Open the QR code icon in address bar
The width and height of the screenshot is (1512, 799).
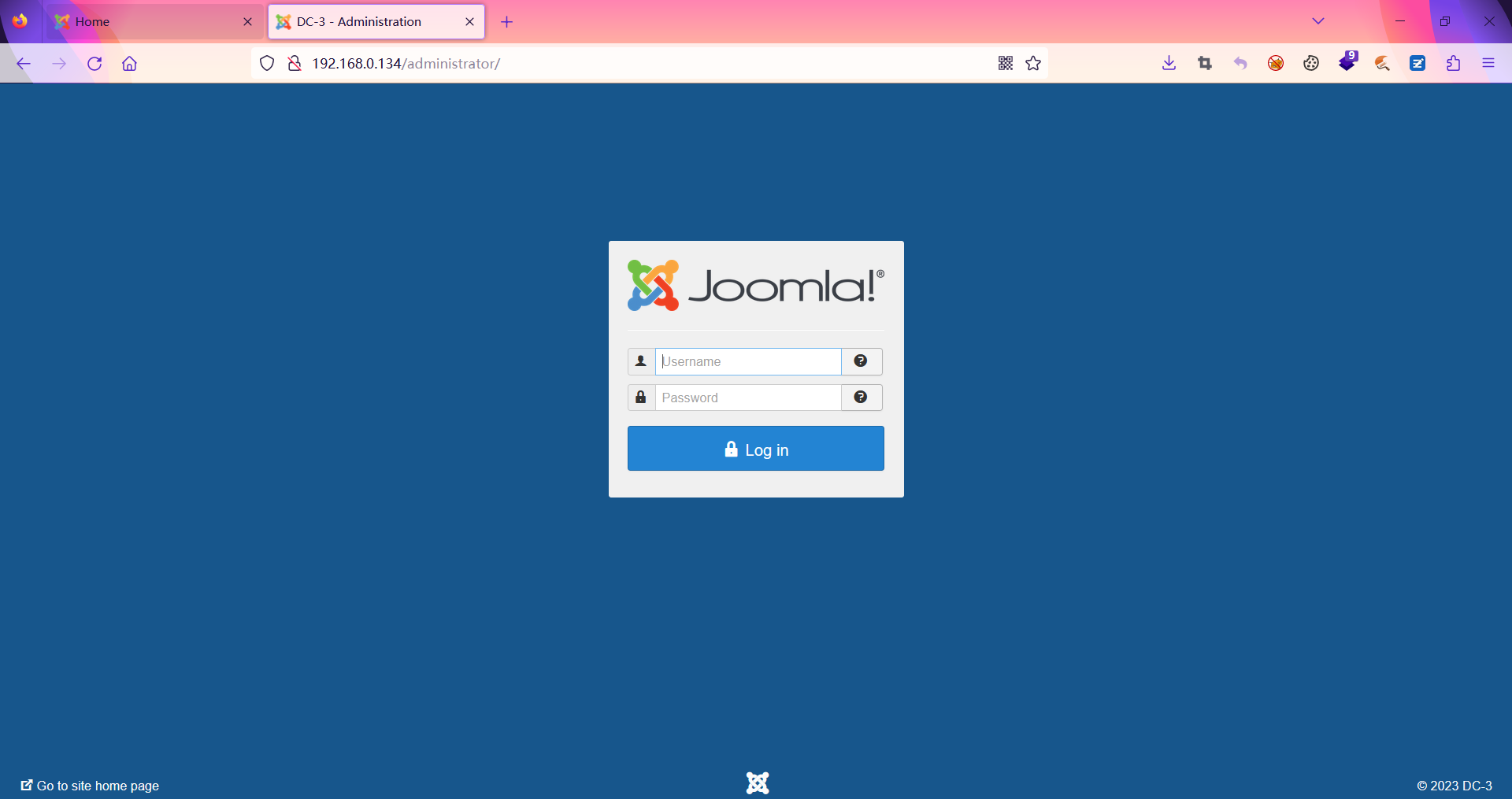point(1006,64)
